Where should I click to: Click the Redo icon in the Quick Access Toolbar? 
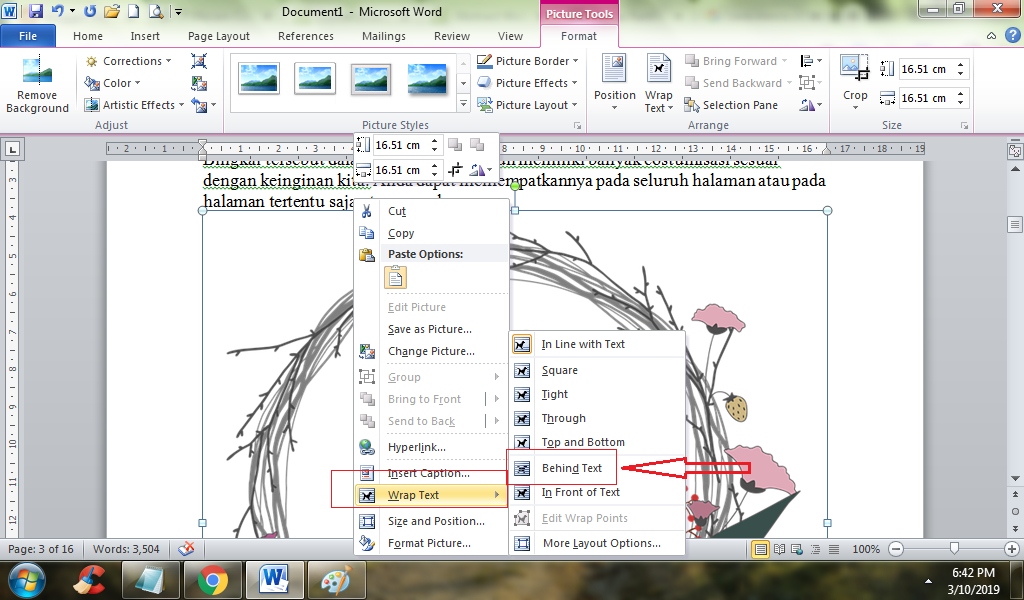pos(90,11)
